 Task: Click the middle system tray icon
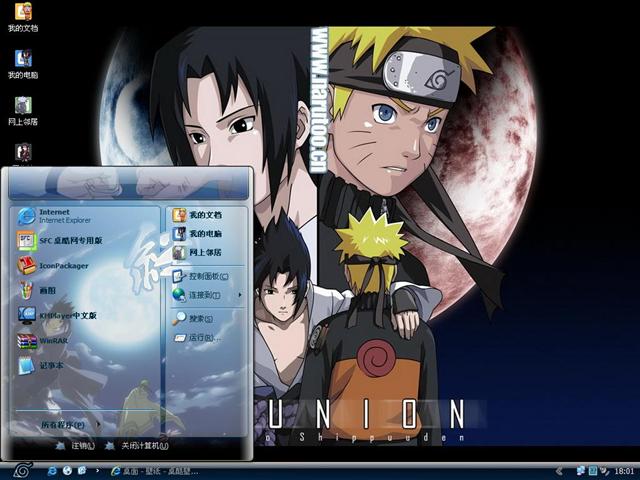[593, 471]
